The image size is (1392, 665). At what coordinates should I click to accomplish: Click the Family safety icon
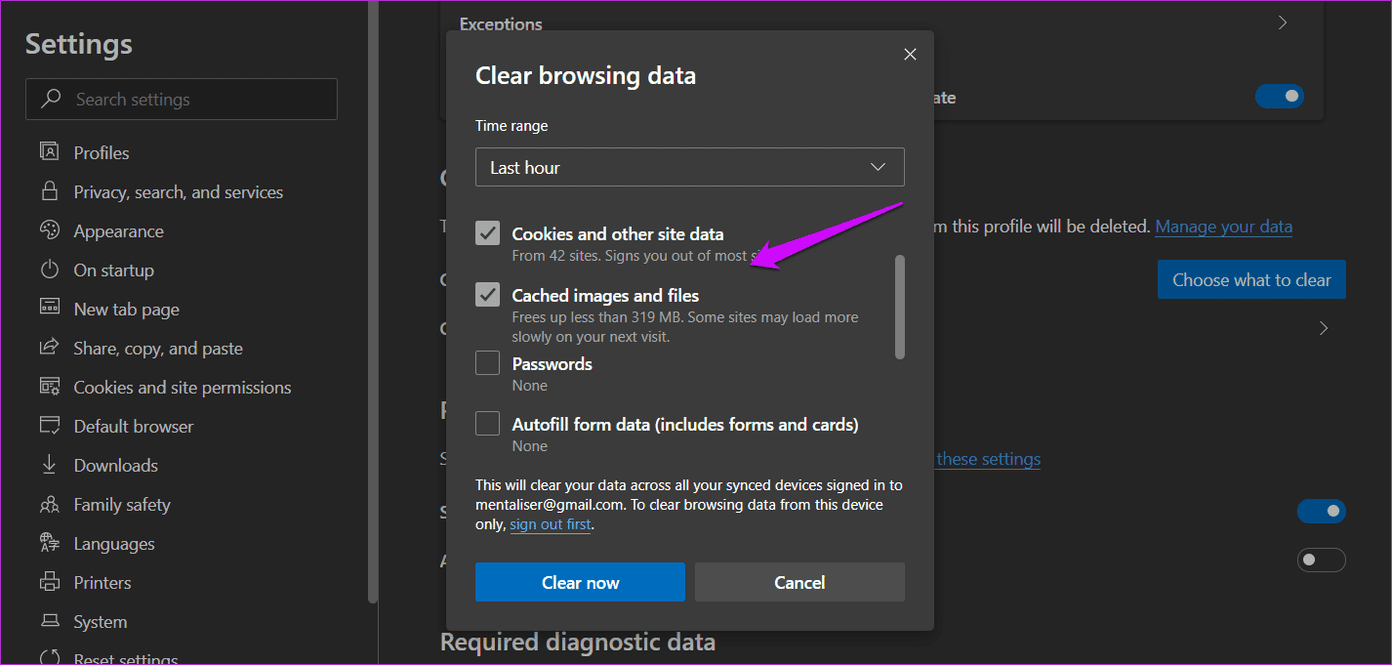click(49, 504)
